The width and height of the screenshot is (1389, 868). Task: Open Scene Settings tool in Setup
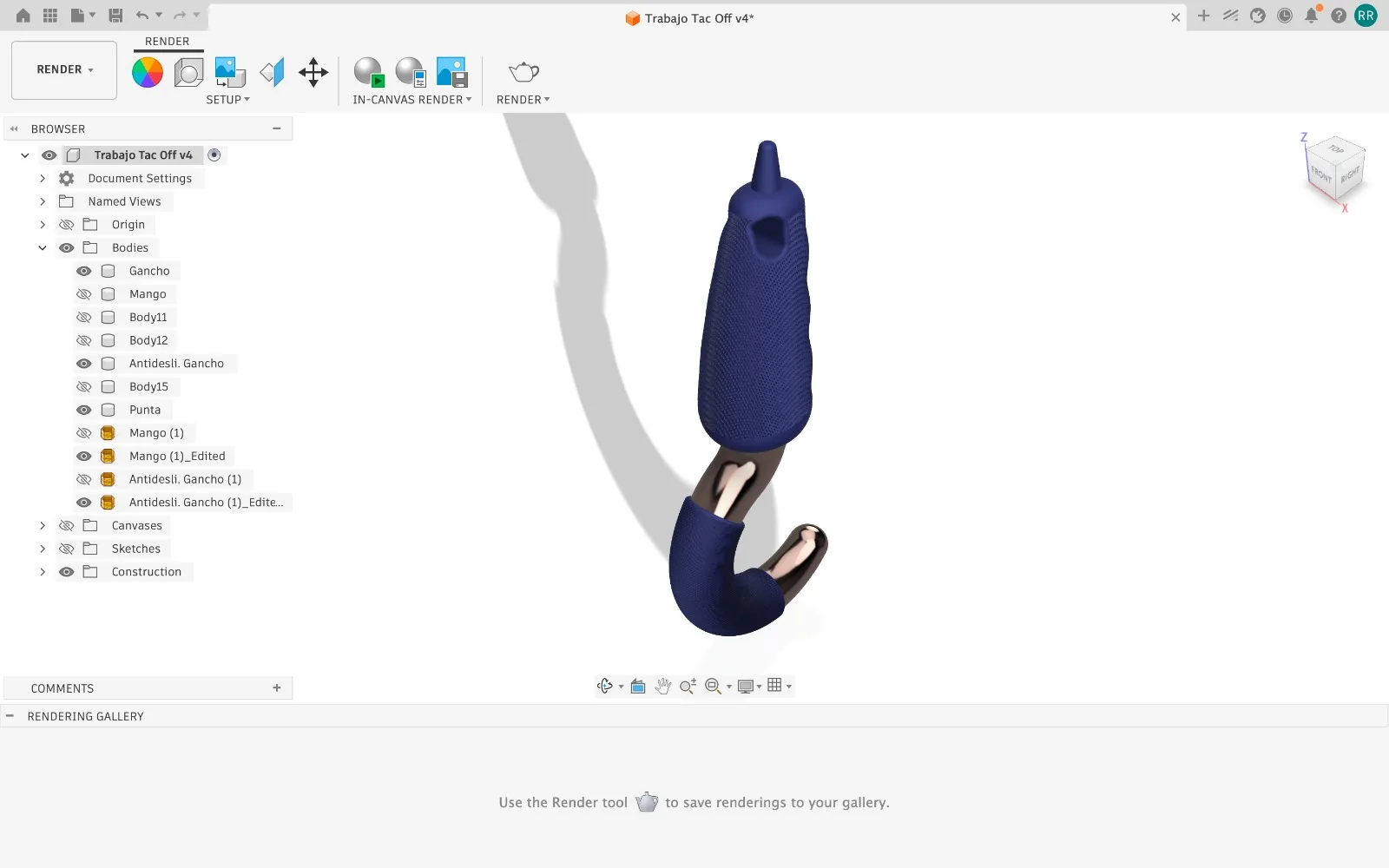188,72
